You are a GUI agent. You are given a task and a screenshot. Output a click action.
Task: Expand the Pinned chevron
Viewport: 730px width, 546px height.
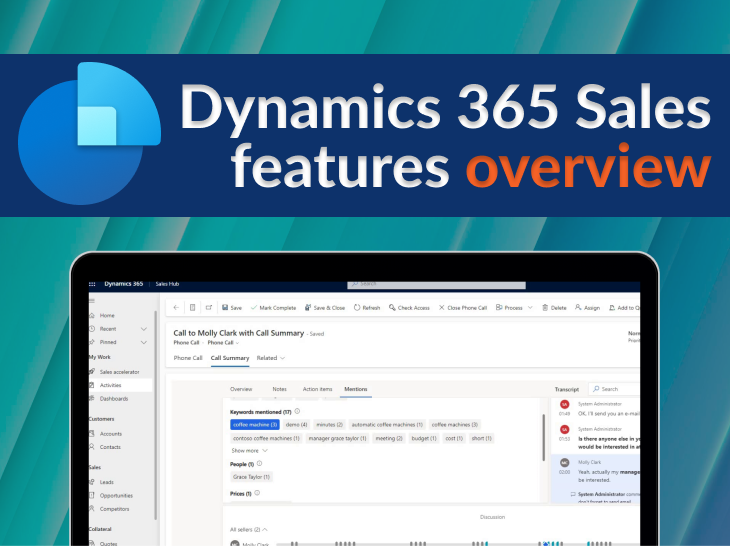coord(144,342)
